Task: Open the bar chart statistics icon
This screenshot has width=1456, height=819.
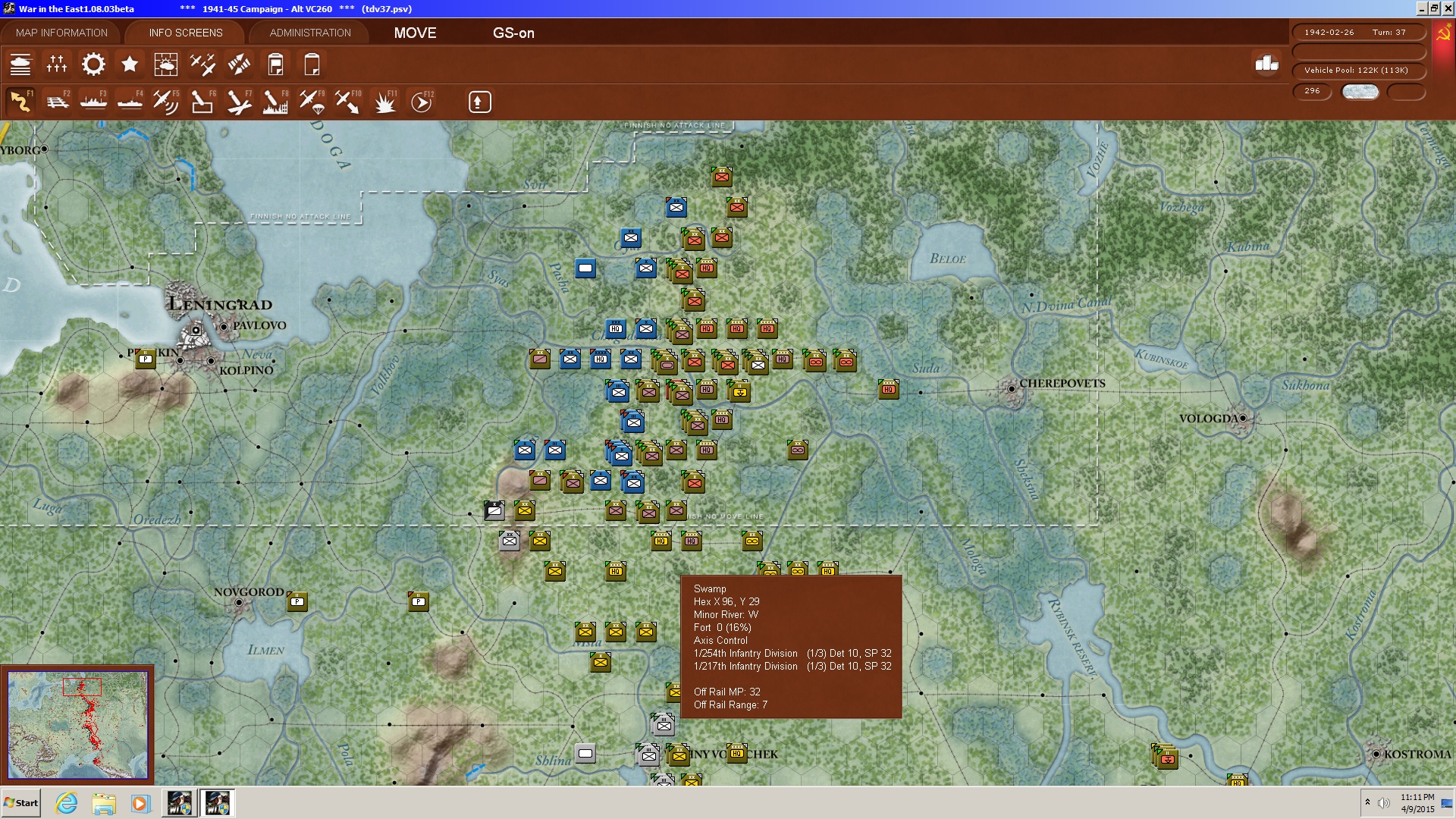Action: coord(1266,64)
